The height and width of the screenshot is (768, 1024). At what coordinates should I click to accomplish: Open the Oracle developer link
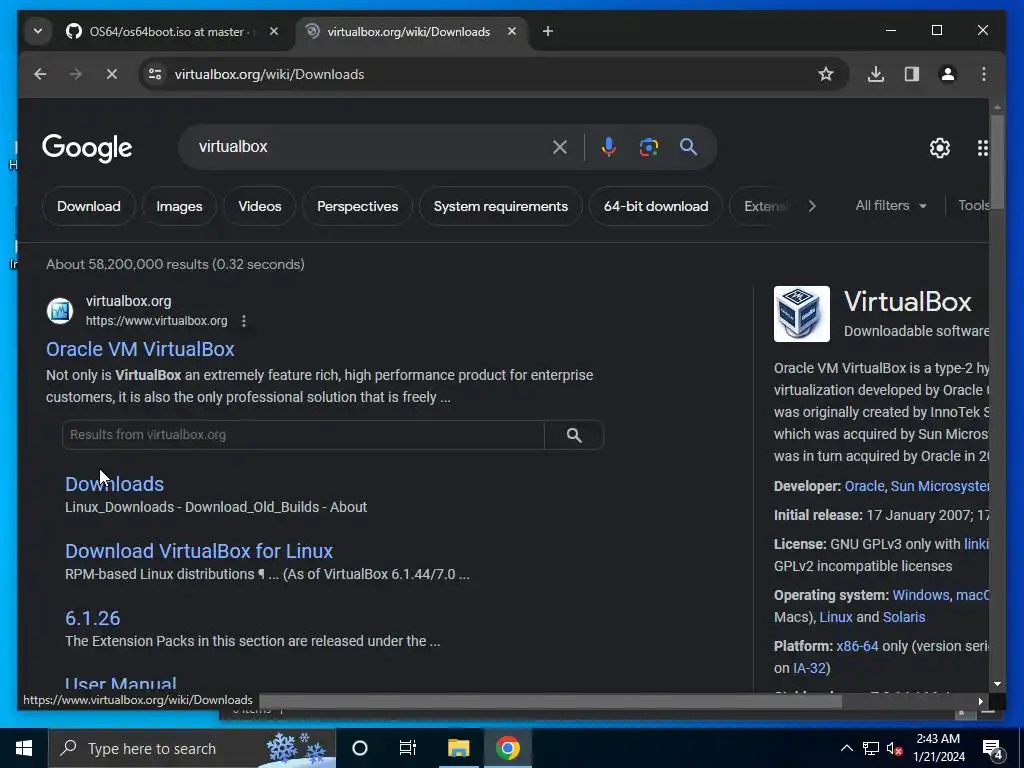[864, 487]
